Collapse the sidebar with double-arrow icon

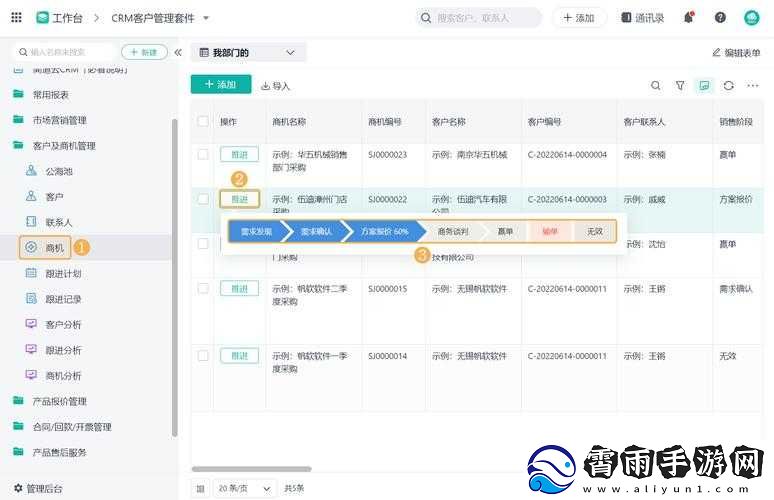point(178,52)
